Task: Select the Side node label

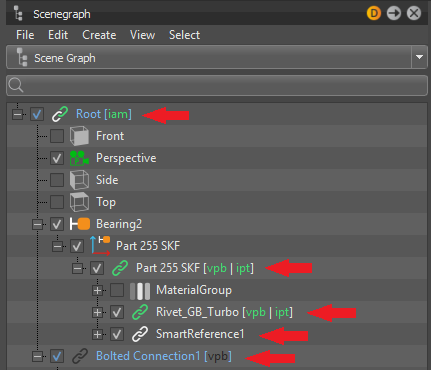Action: point(107,180)
